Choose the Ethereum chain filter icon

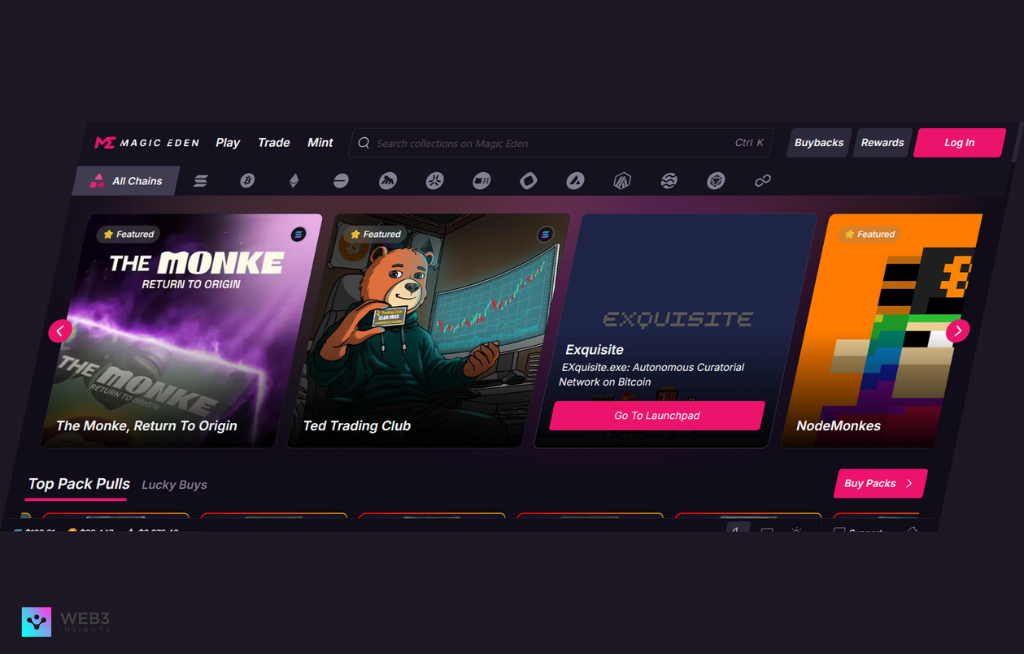[294, 181]
